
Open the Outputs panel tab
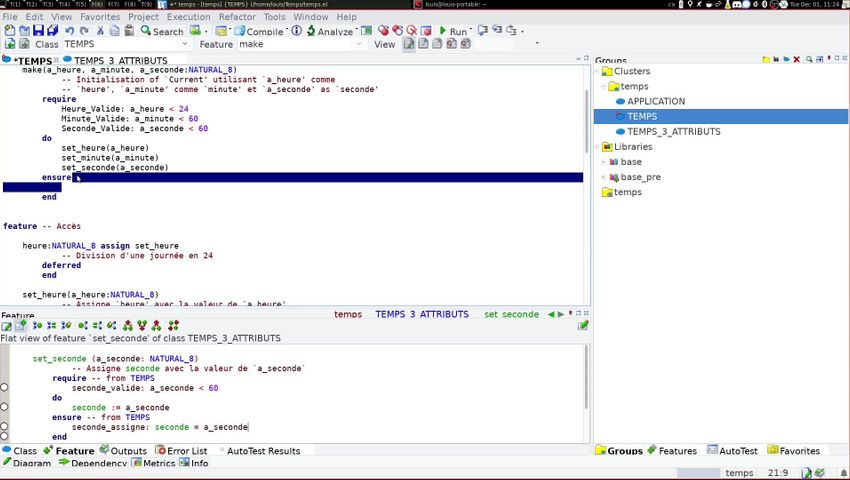(x=123, y=451)
